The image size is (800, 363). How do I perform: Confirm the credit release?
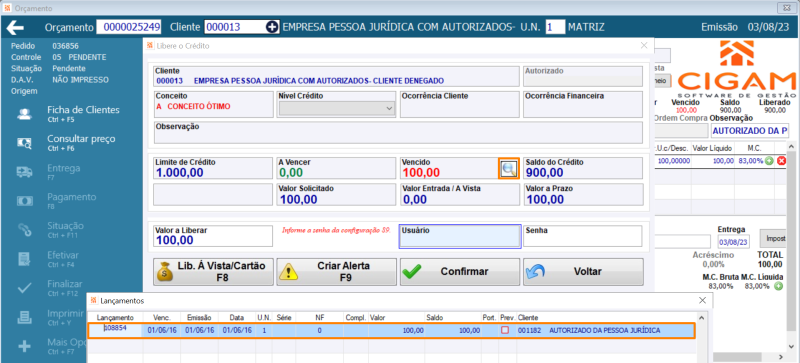pyautogui.click(x=460, y=272)
